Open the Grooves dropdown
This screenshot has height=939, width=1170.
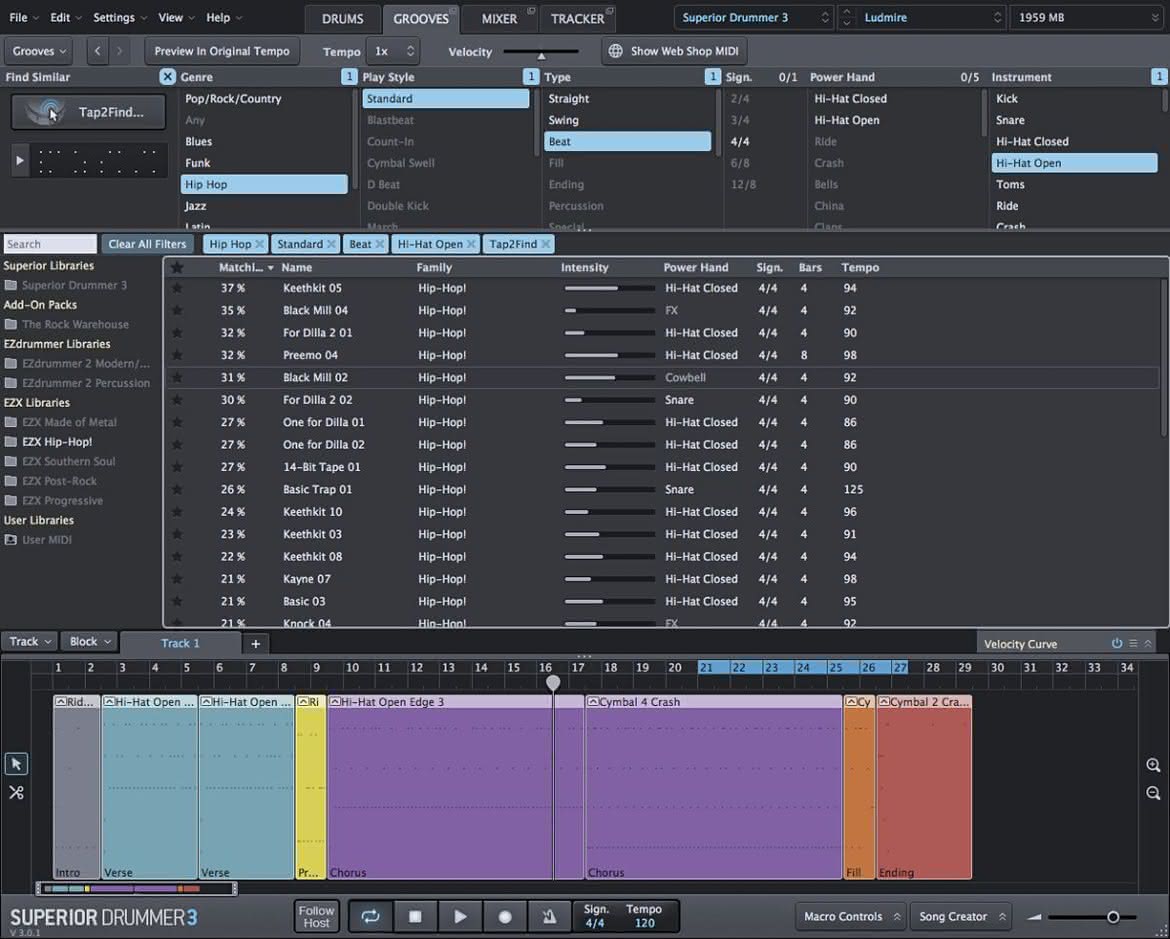coord(39,52)
